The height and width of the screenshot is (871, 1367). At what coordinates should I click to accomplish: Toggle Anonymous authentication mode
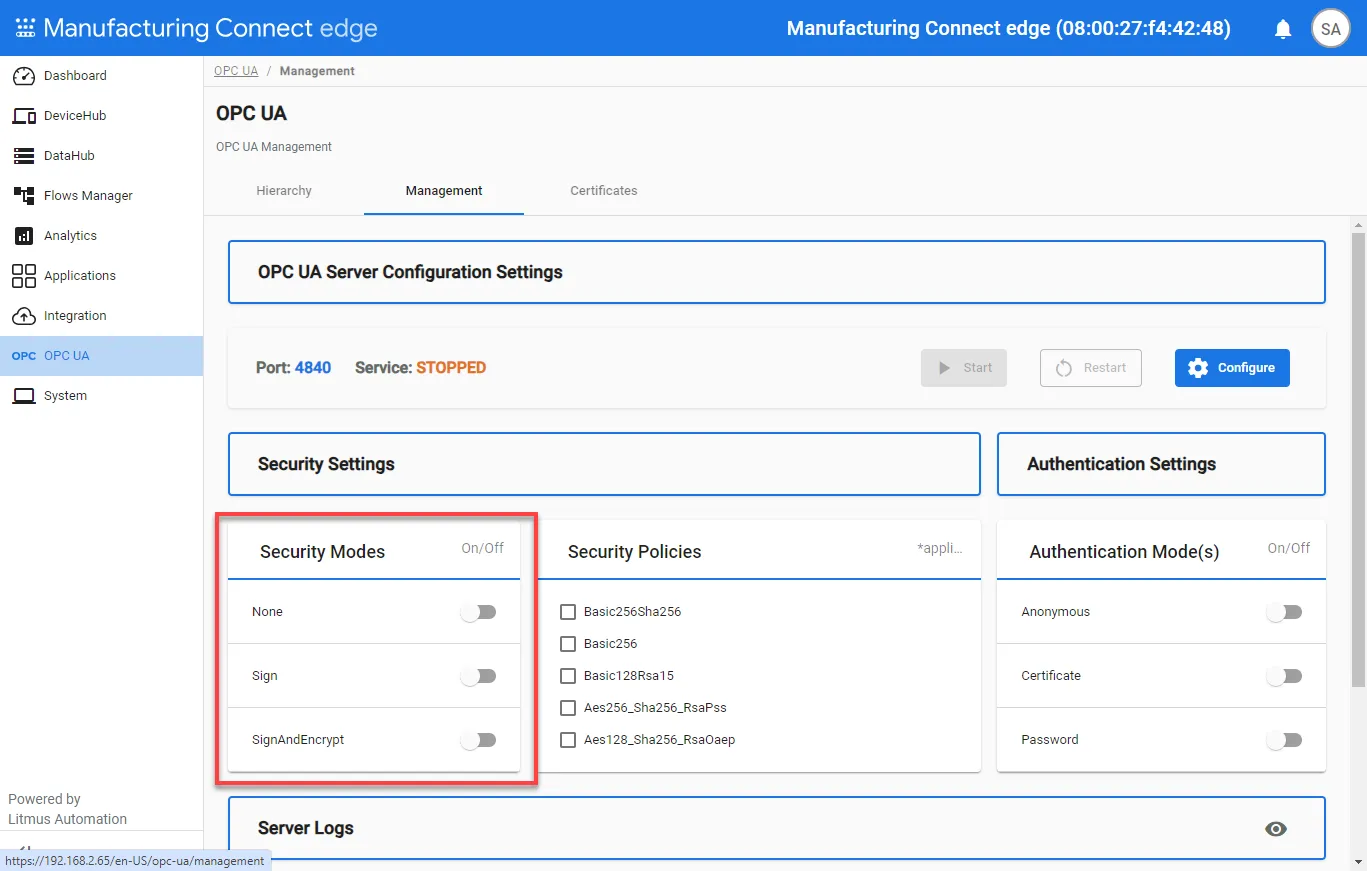(1284, 612)
